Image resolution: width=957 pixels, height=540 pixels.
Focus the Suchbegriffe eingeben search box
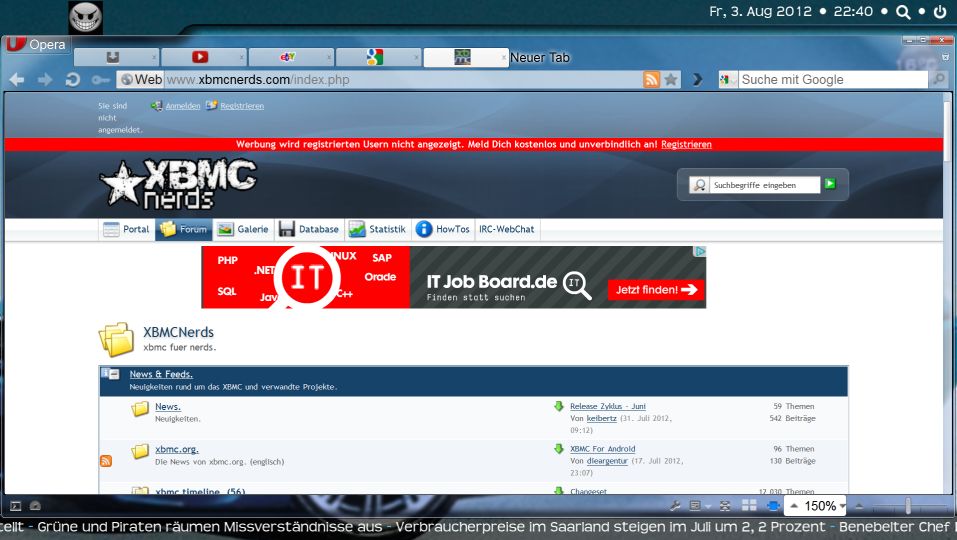point(764,185)
